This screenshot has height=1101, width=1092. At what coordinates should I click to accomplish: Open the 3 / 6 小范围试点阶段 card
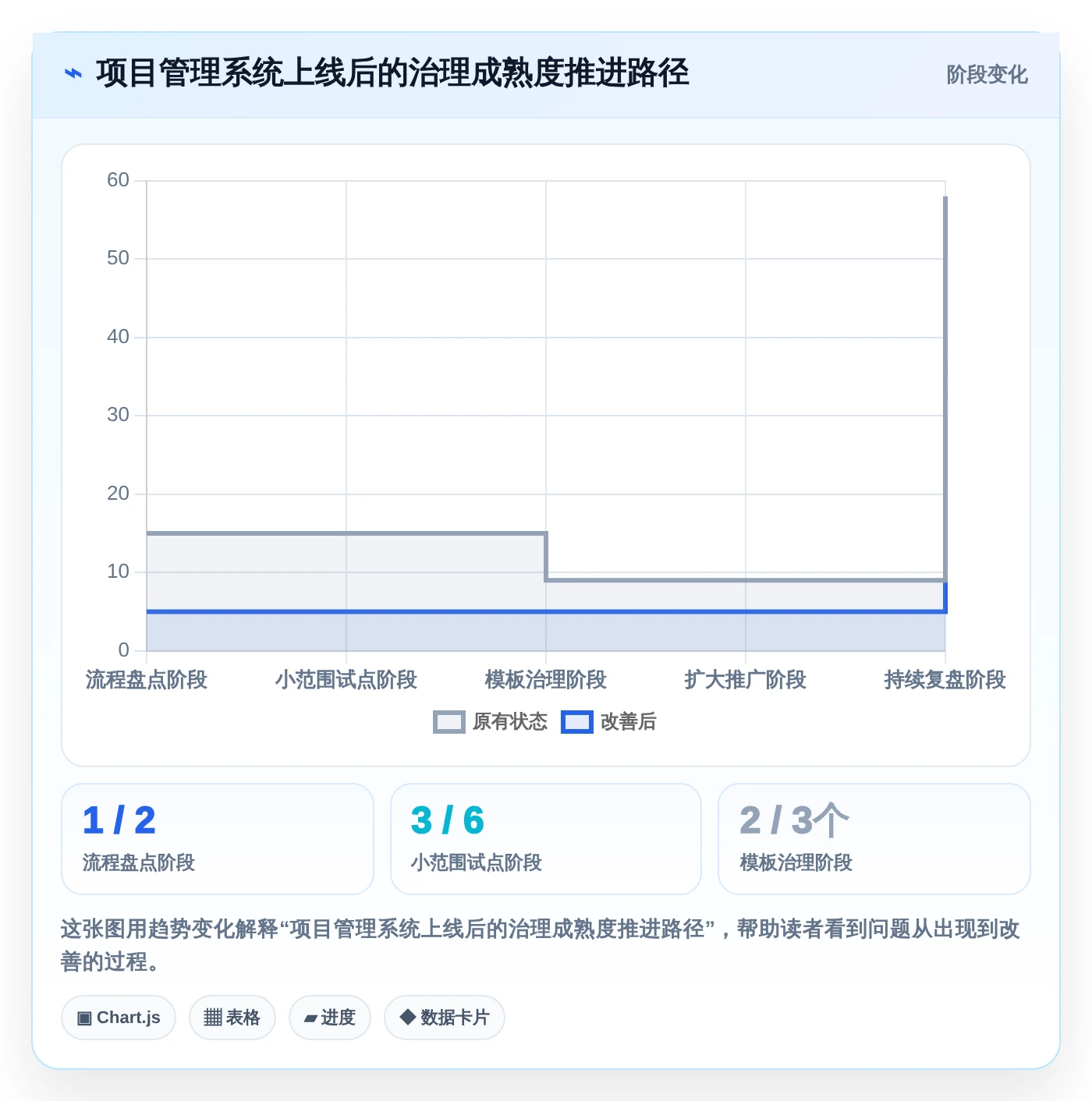click(x=546, y=839)
